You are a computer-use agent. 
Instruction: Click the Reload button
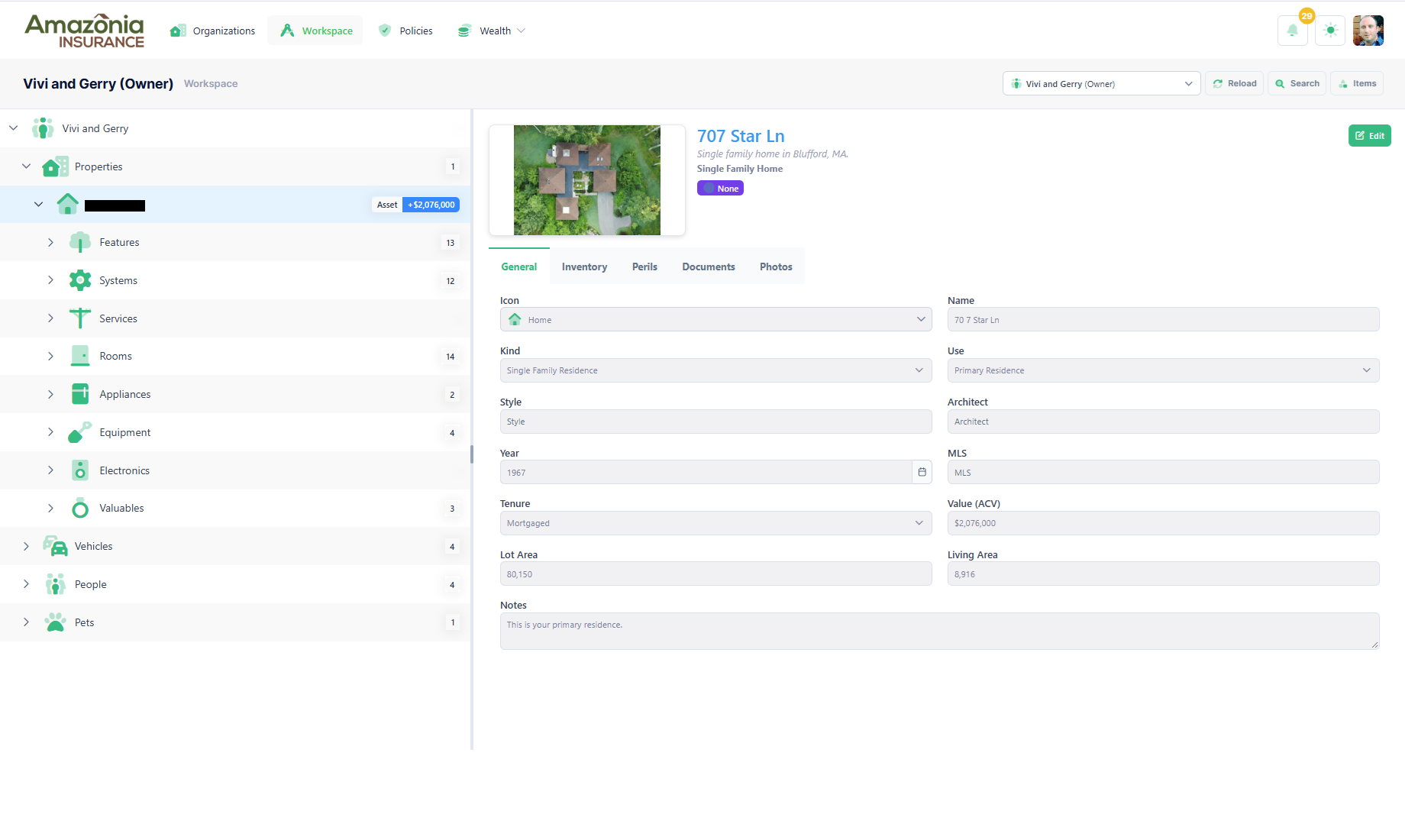[1234, 83]
